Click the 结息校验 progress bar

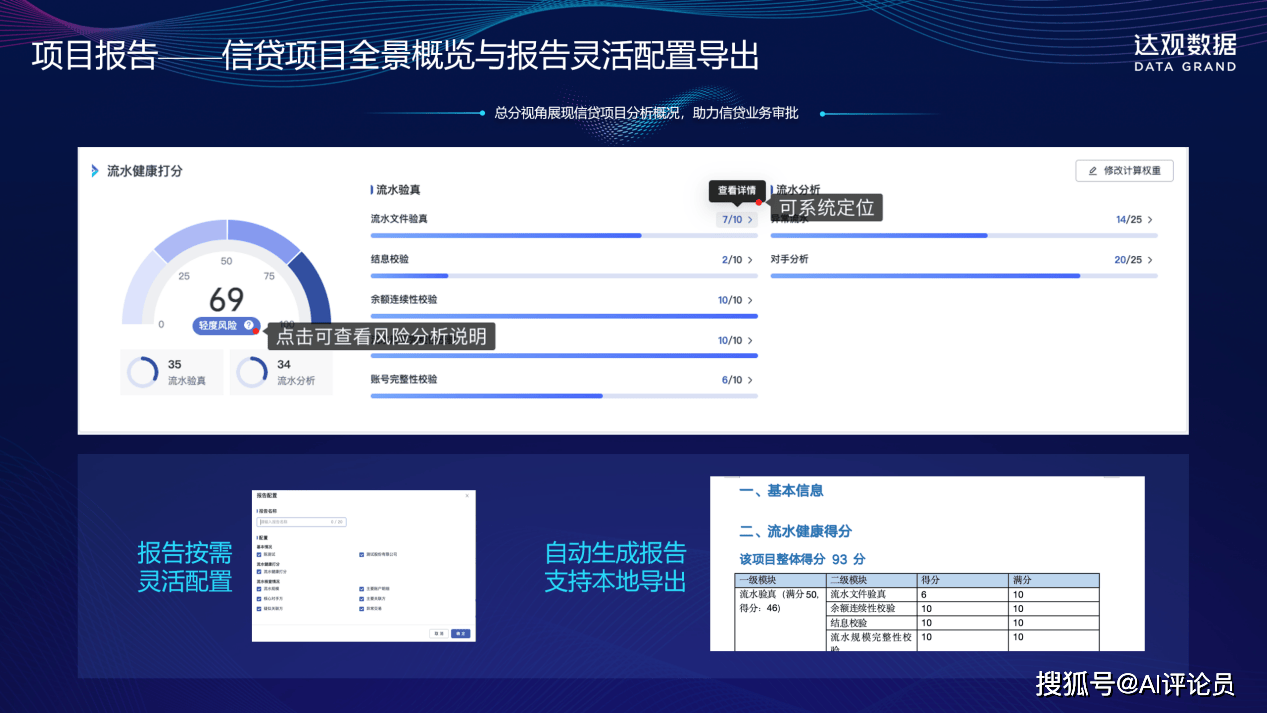pyautogui.click(x=562, y=275)
